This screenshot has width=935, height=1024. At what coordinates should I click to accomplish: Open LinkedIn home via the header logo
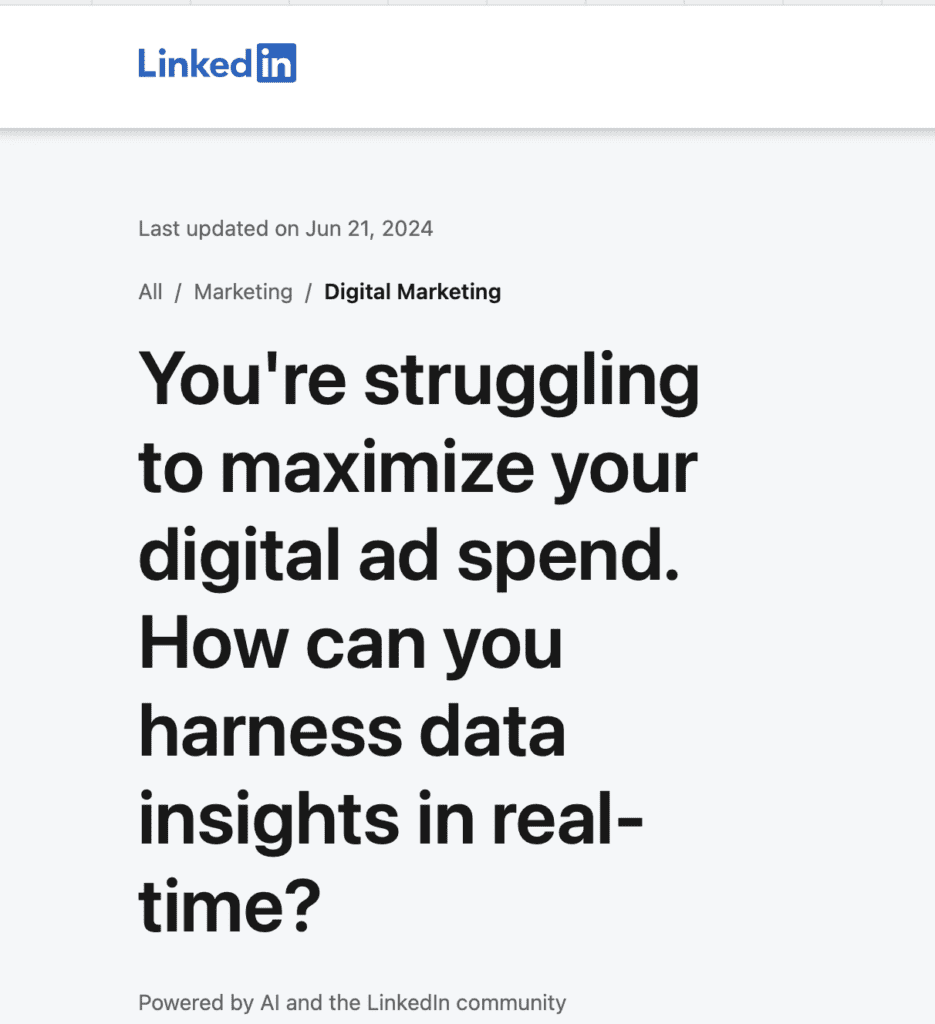(x=216, y=63)
